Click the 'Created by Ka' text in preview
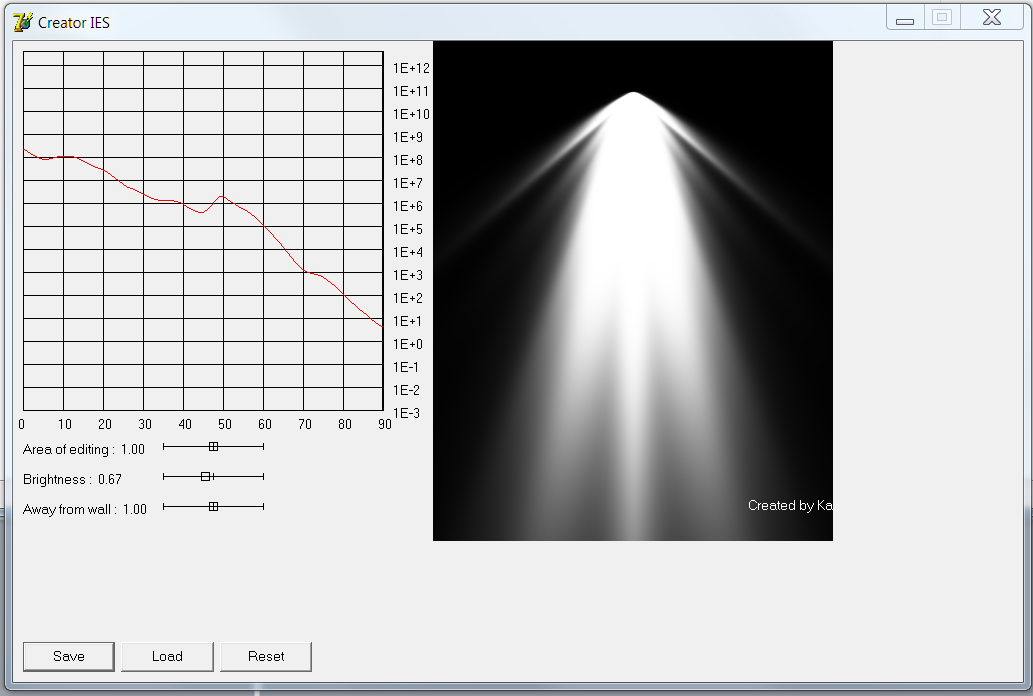Image resolution: width=1033 pixels, height=696 pixels. coord(790,506)
